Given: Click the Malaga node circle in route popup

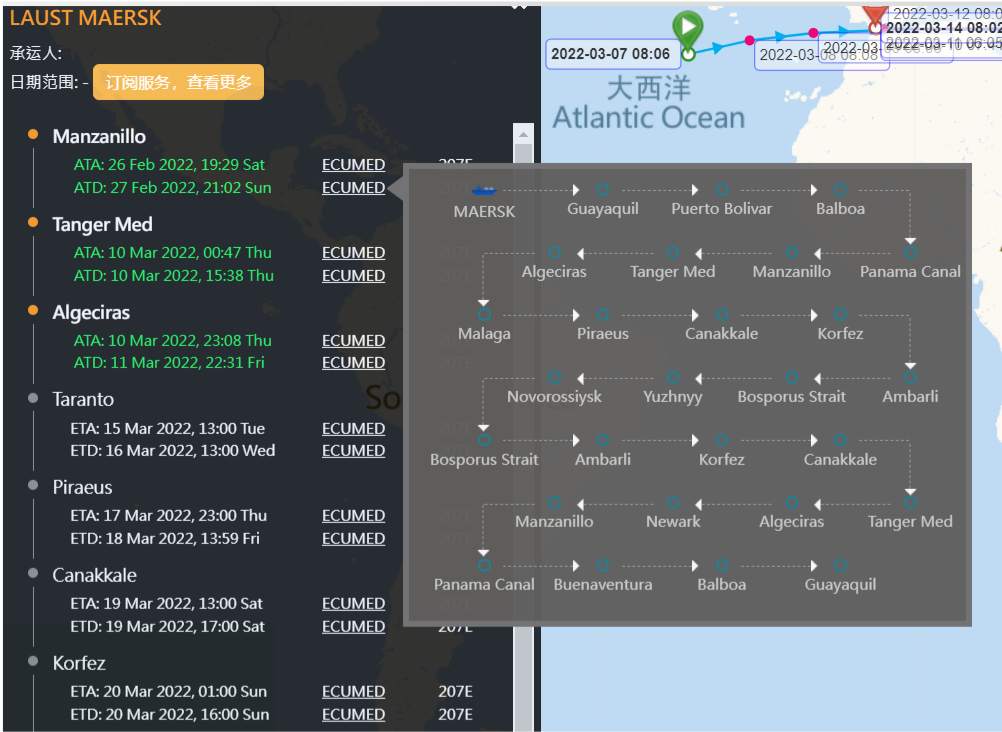Looking at the screenshot, I should [x=484, y=315].
